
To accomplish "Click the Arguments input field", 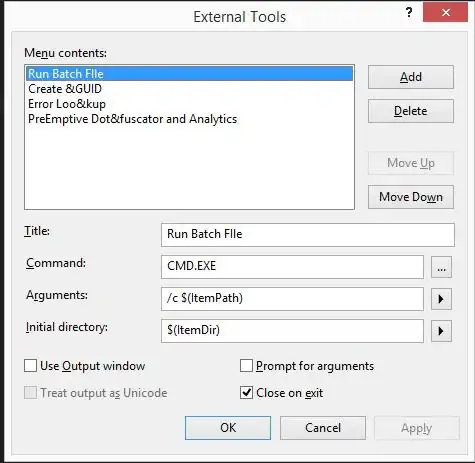I will [292, 299].
